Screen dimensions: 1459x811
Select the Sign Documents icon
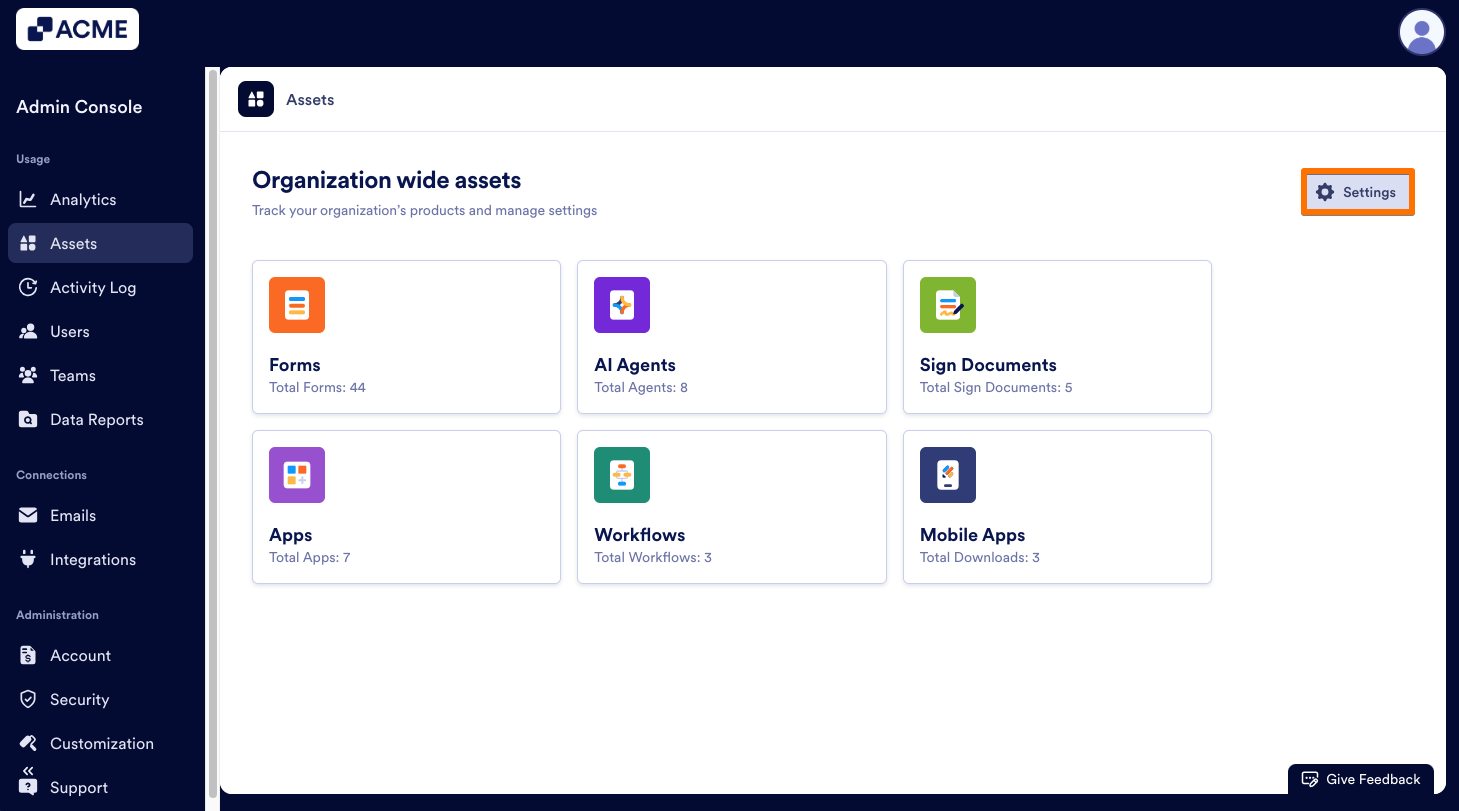click(947, 305)
